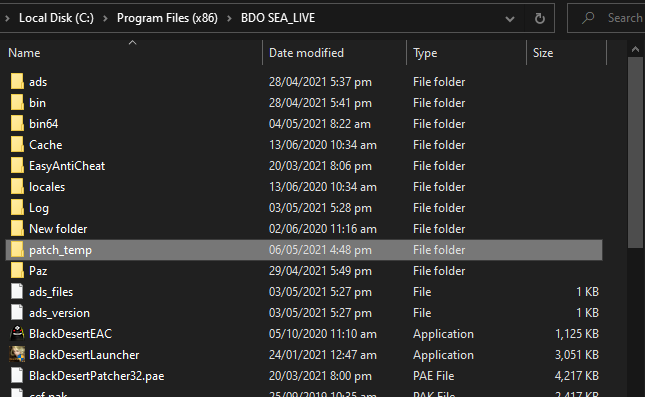Click the BlackDesertEAC application icon

point(17,333)
